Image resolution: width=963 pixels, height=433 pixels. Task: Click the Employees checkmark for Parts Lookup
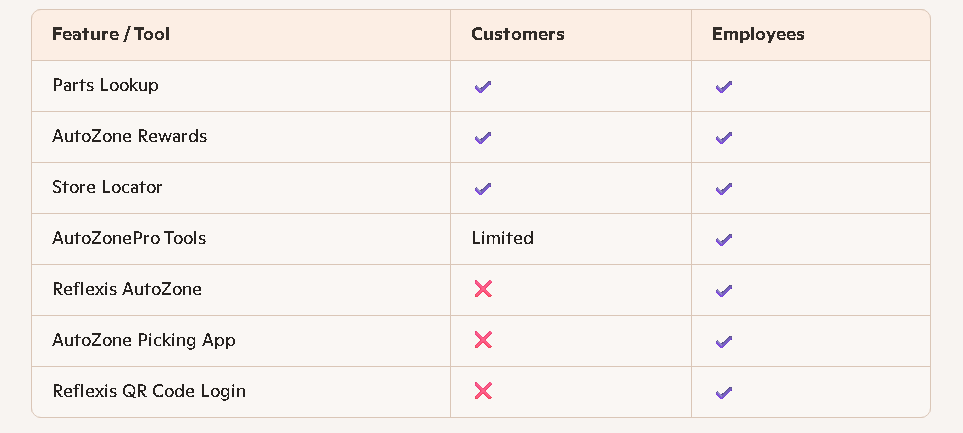(x=724, y=87)
